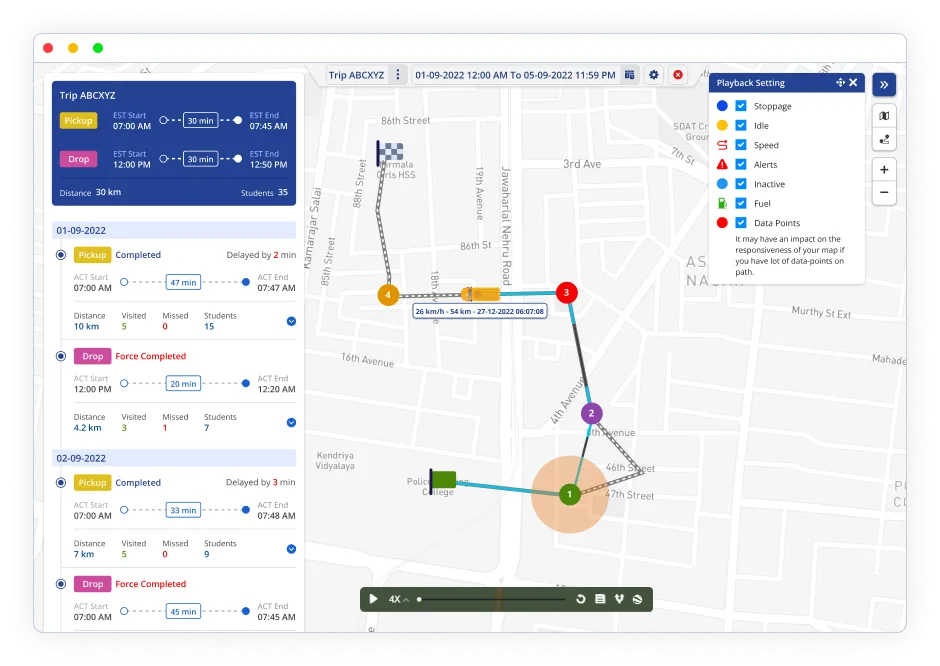940x666 pixels.
Task: Open the 4X playback speed dropdown
Action: (x=394, y=598)
